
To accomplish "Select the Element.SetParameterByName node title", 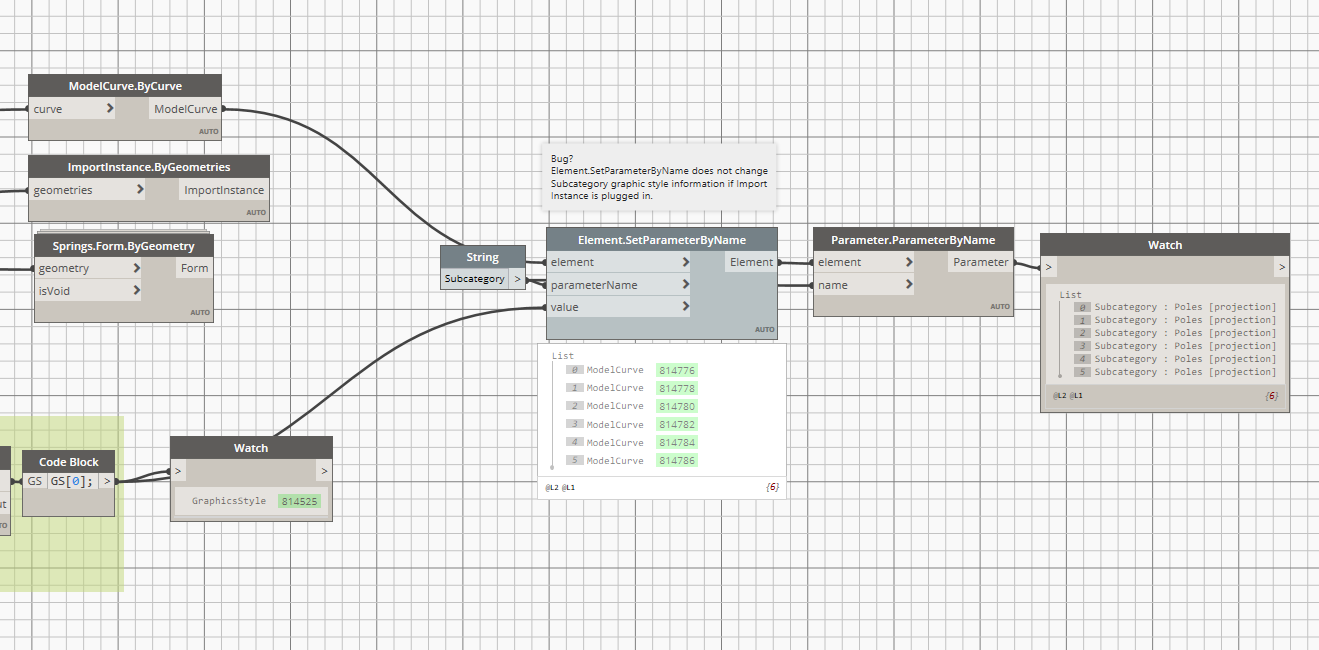I will click(662, 240).
